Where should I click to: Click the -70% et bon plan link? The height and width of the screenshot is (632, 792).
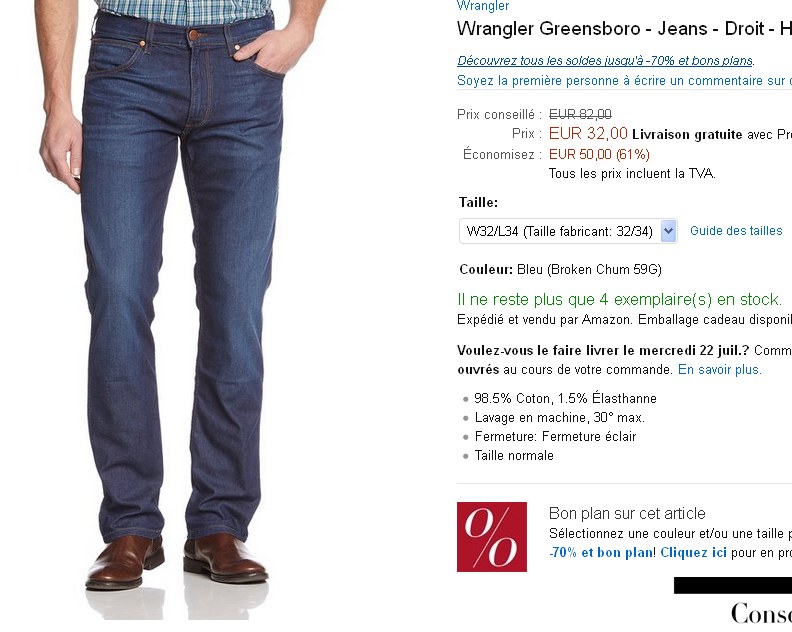tap(601, 553)
